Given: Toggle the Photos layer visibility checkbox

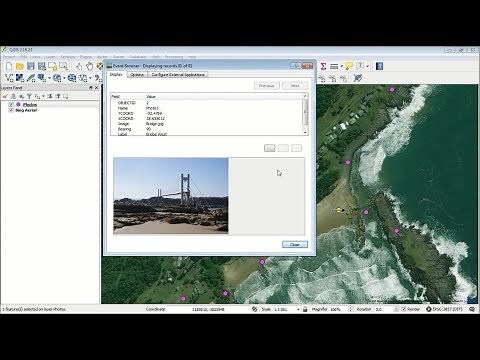Looking at the screenshot, I should point(11,104).
